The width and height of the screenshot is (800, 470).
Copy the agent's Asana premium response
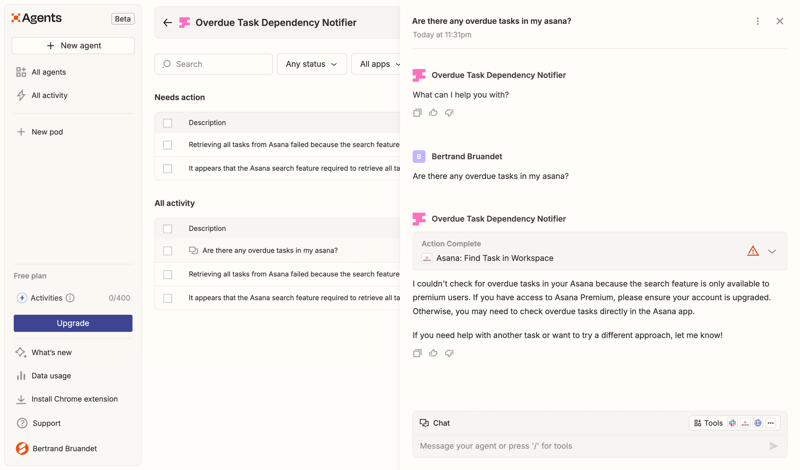click(x=417, y=353)
